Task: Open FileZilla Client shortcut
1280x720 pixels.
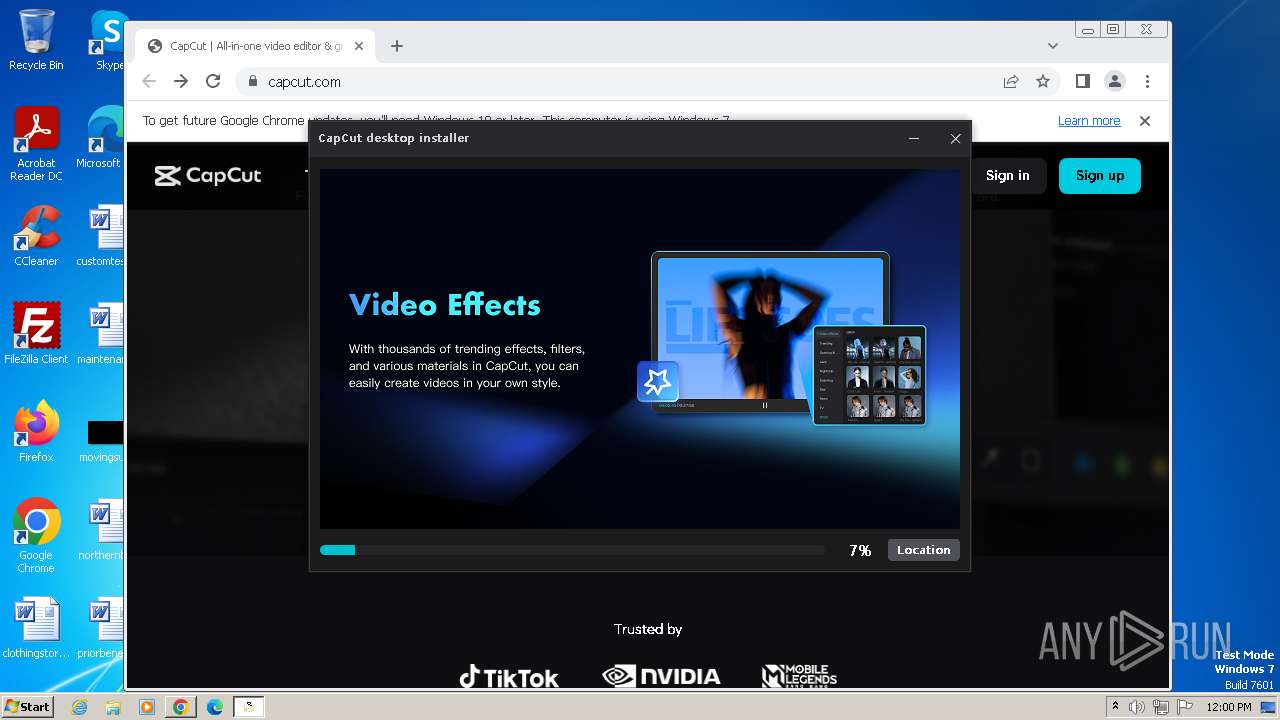Action: 36,334
